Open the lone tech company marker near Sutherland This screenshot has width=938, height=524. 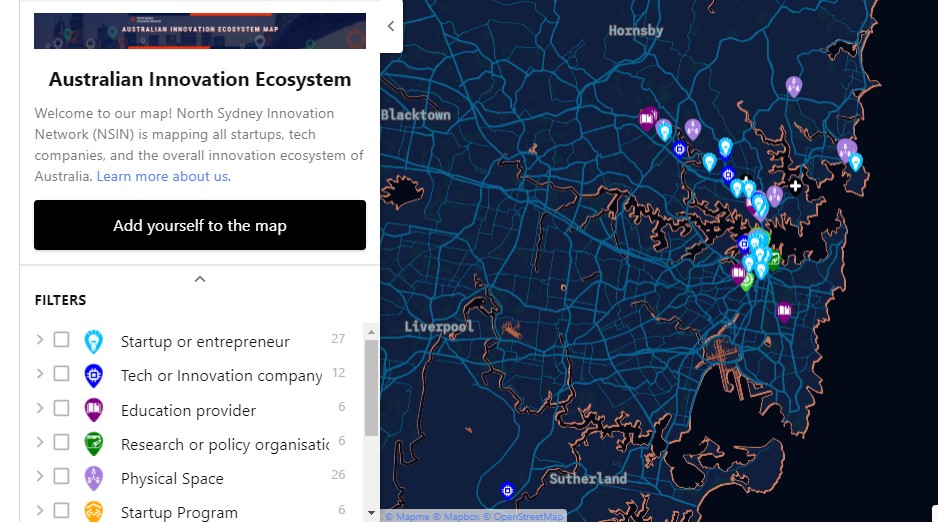[x=507, y=491]
